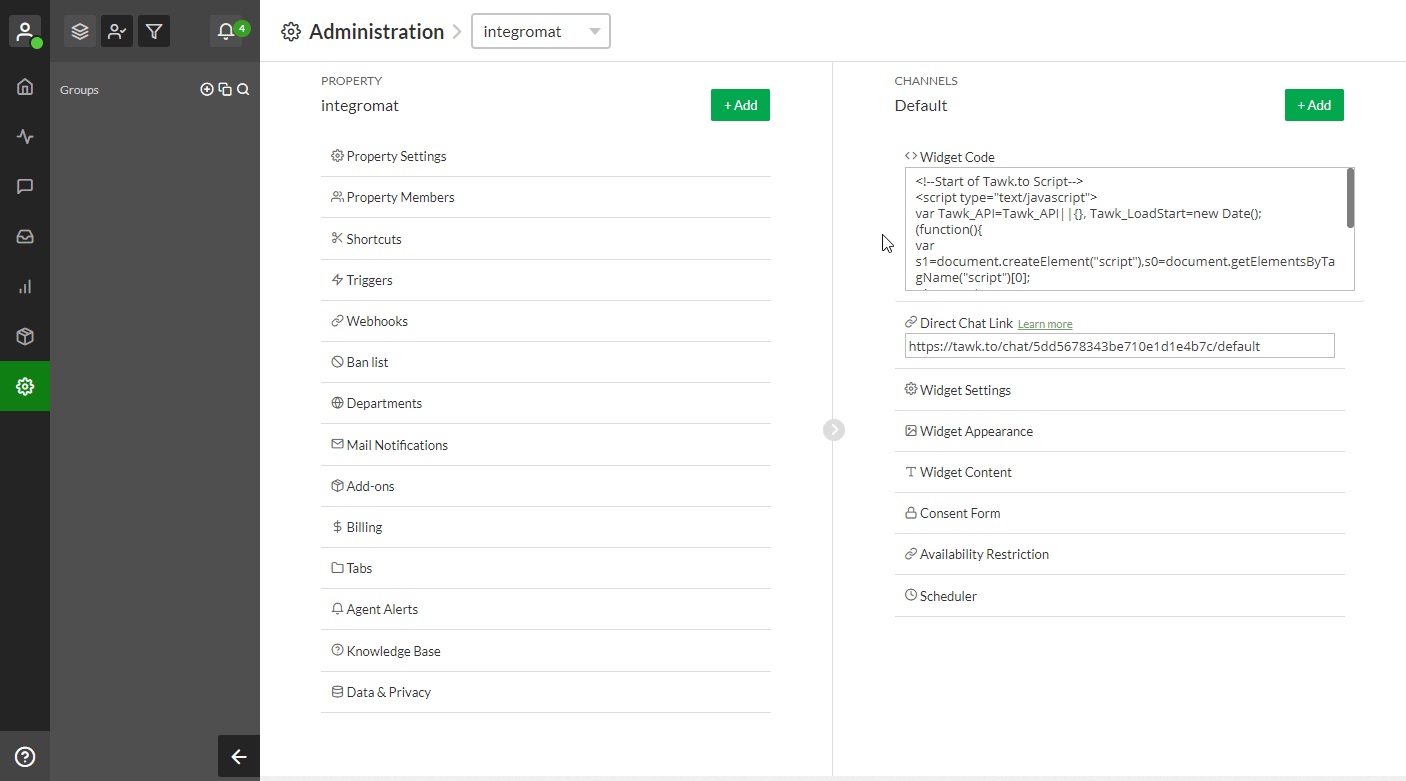Open the Reporting bar chart icon
This screenshot has width=1406, height=781.
(25, 287)
